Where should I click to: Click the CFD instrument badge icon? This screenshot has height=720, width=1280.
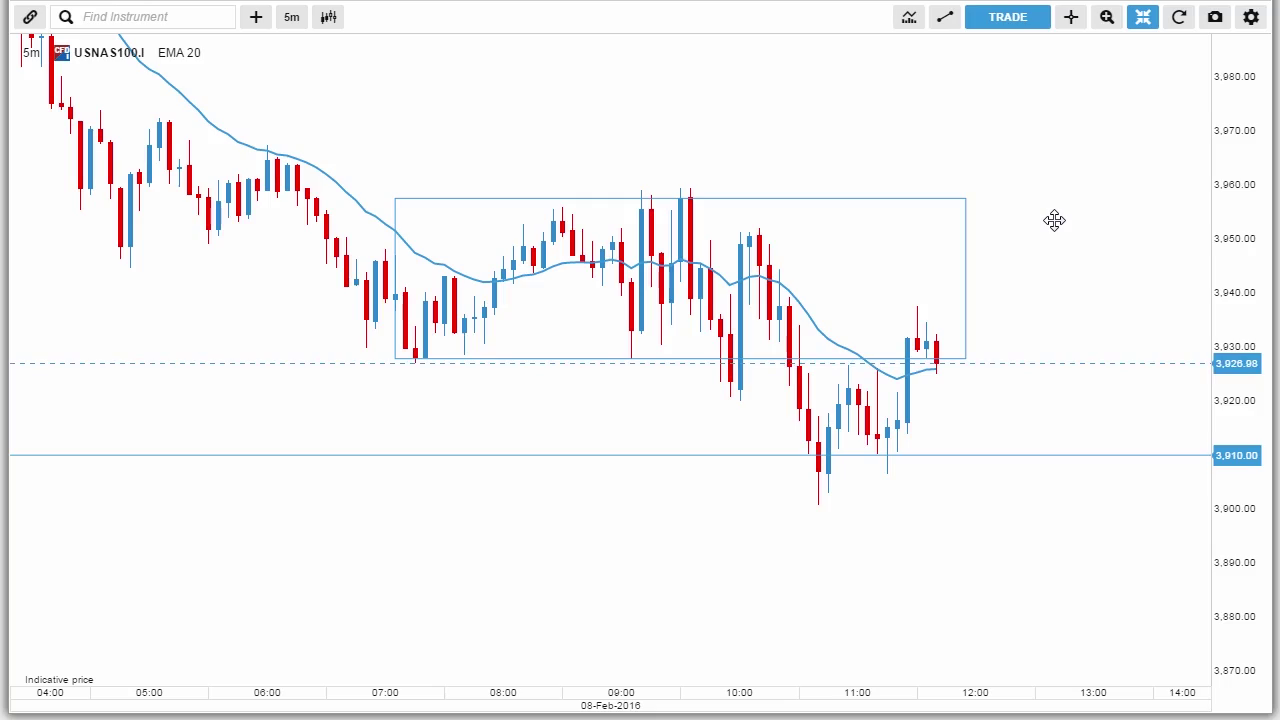click(x=62, y=52)
